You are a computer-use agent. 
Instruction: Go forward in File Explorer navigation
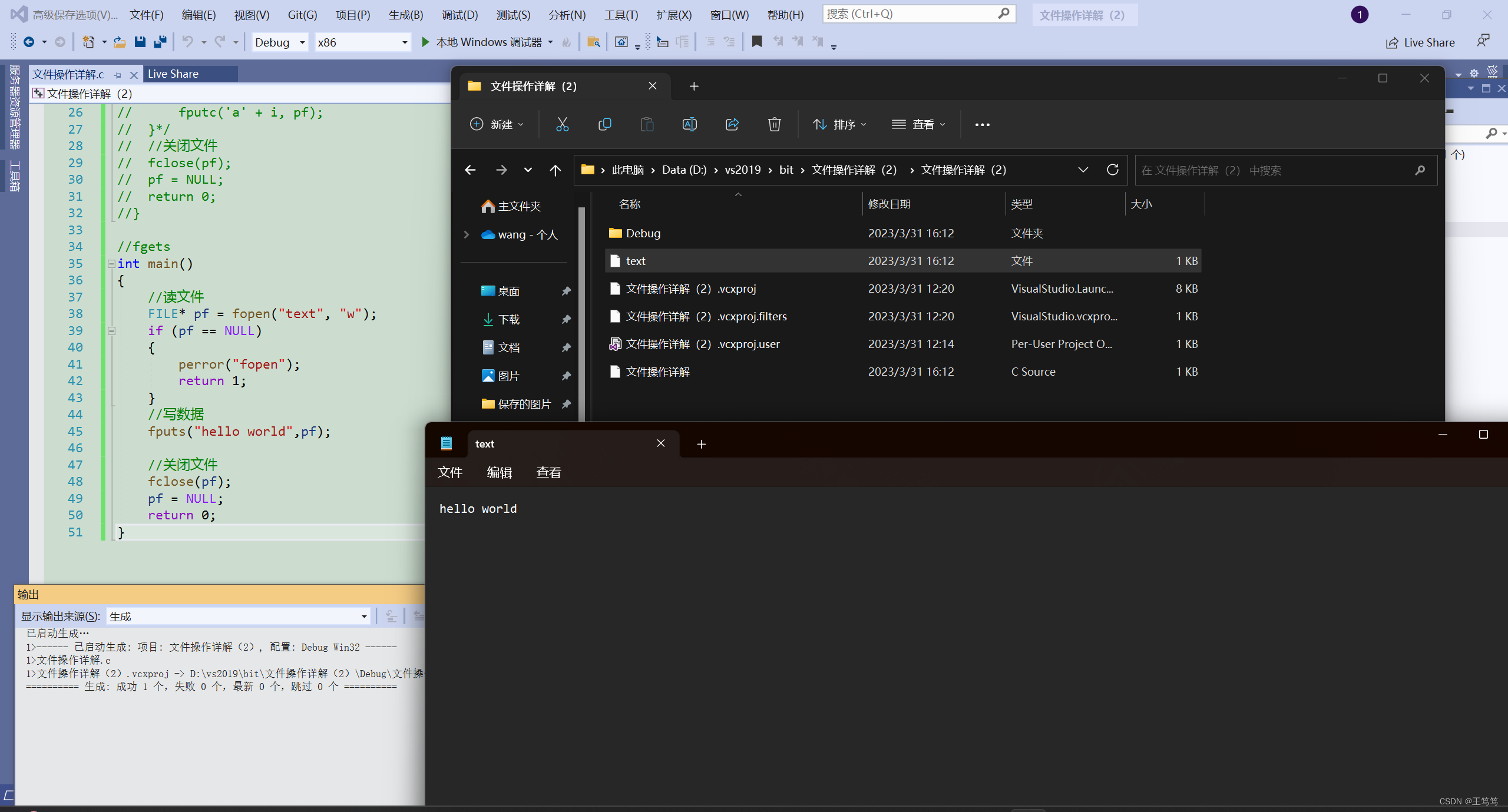click(501, 170)
